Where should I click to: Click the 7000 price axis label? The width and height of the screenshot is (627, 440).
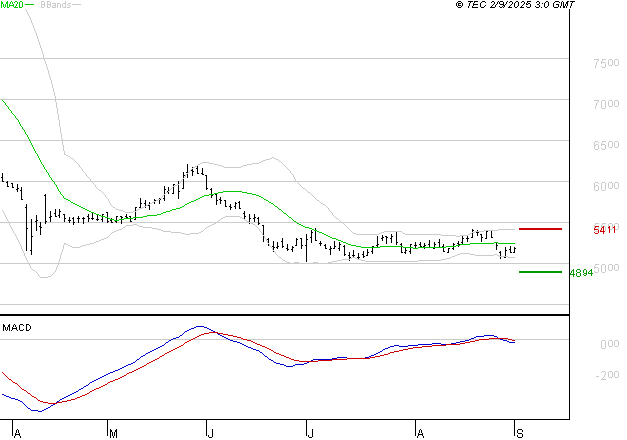[x=605, y=104]
